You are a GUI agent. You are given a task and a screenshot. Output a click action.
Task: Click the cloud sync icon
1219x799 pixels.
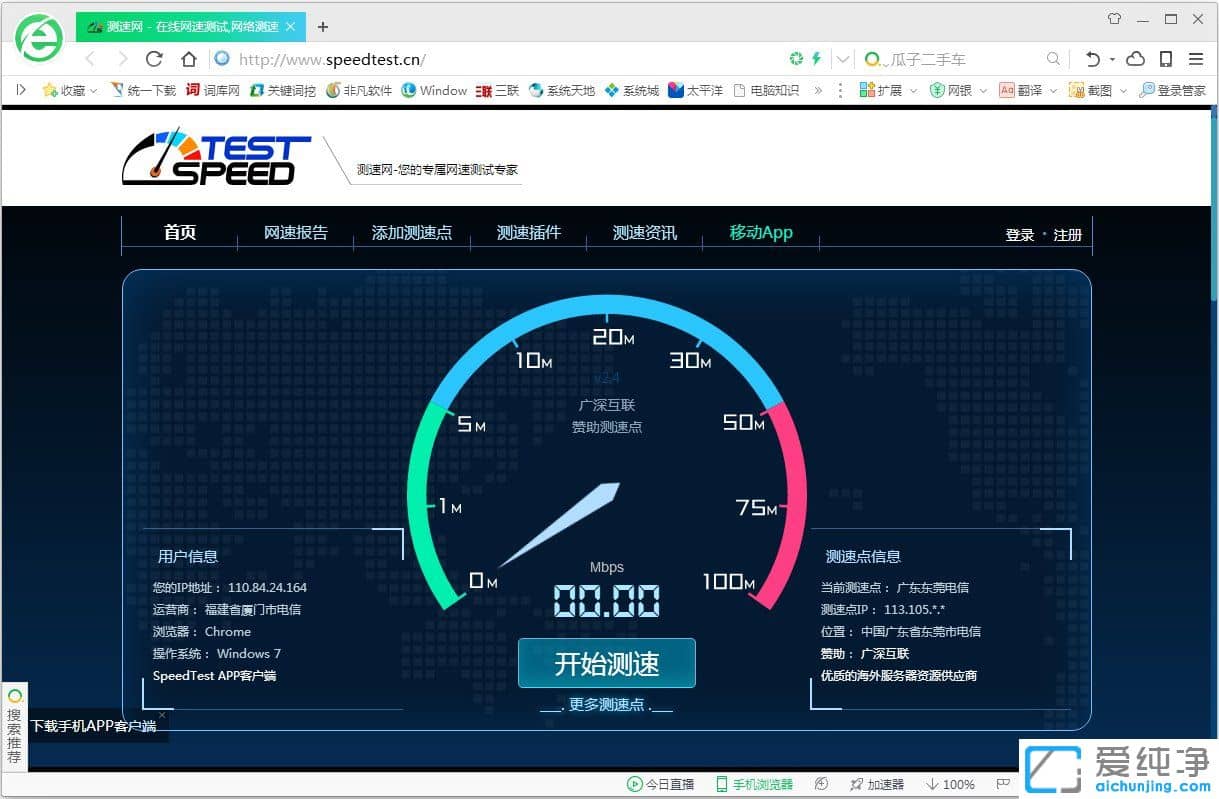1135,59
